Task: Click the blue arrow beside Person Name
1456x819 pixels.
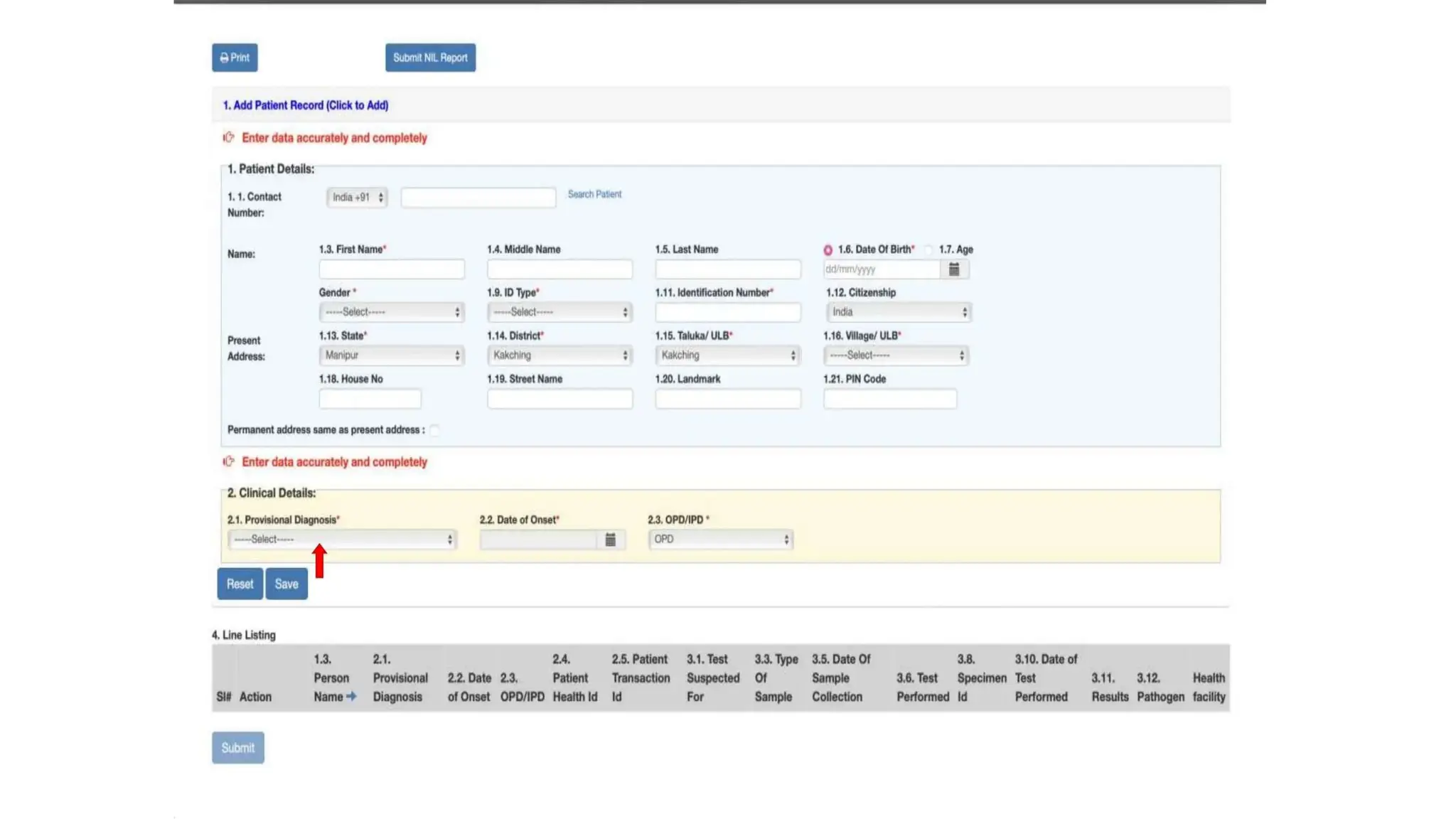Action: click(351, 697)
